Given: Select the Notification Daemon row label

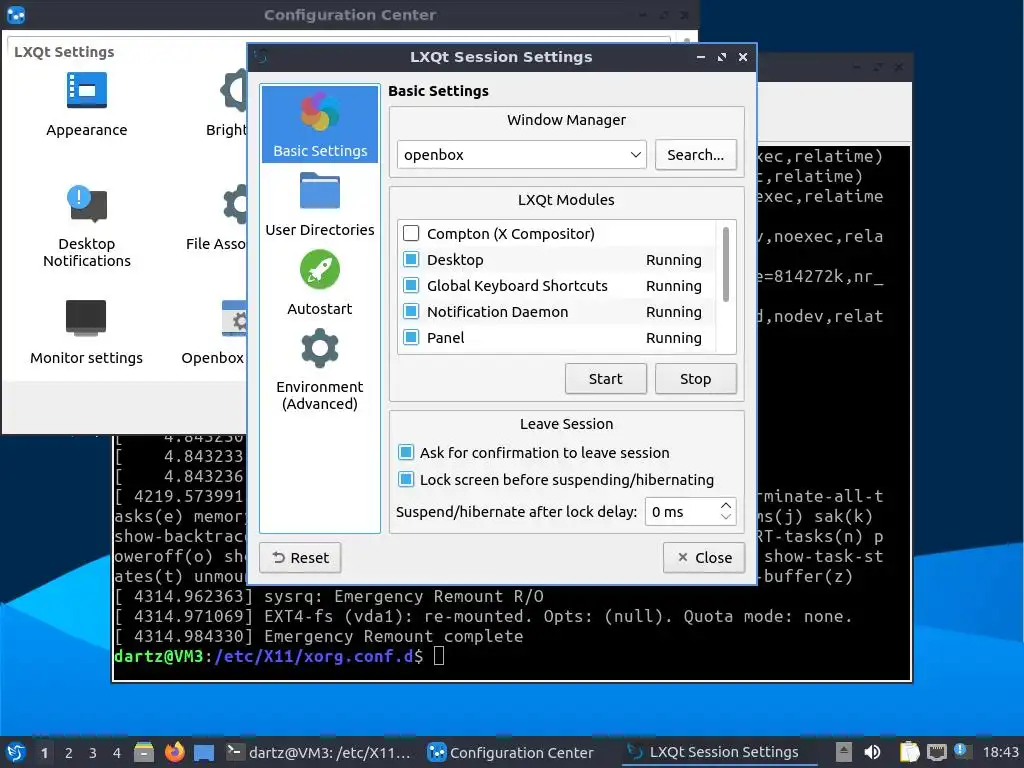Looking at the screenshot, I should (497, 312).
